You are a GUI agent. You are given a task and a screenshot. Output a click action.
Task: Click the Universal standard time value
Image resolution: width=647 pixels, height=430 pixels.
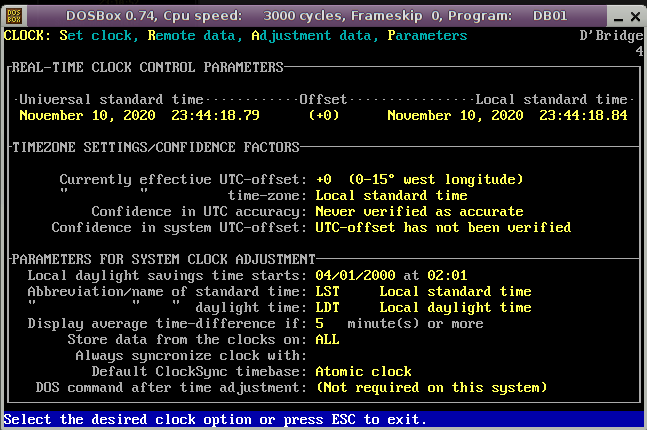pyautogui.click(x=139, y=115)
